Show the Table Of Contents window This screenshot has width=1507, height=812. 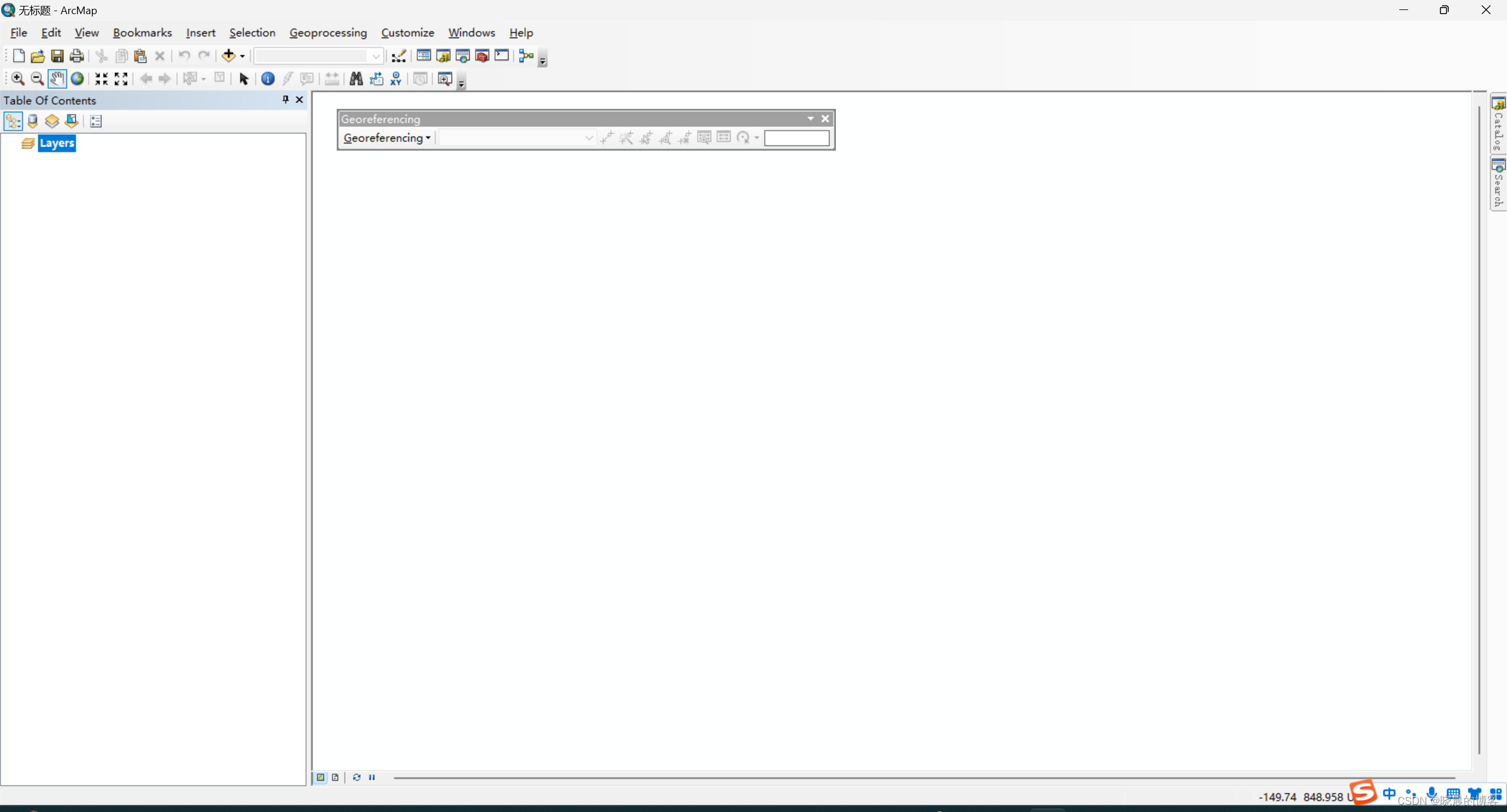(x=424, y=56)
